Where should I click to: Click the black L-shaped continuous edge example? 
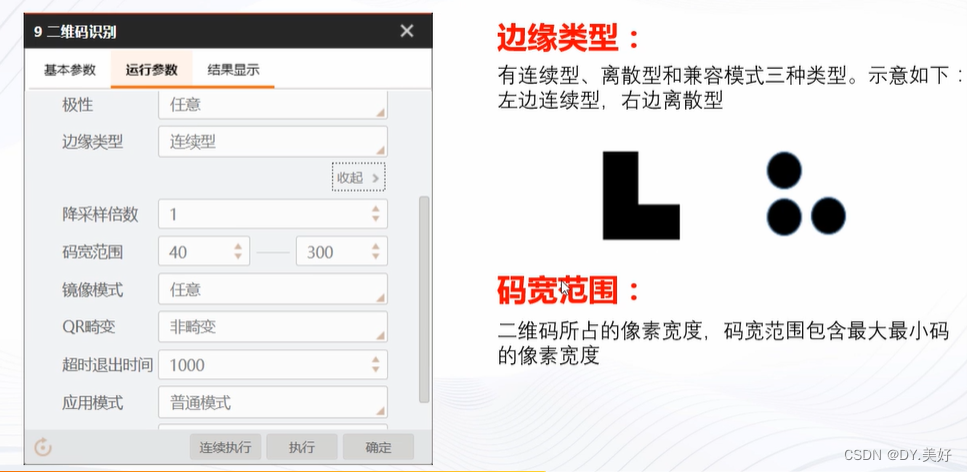click(x=641, y=196)
